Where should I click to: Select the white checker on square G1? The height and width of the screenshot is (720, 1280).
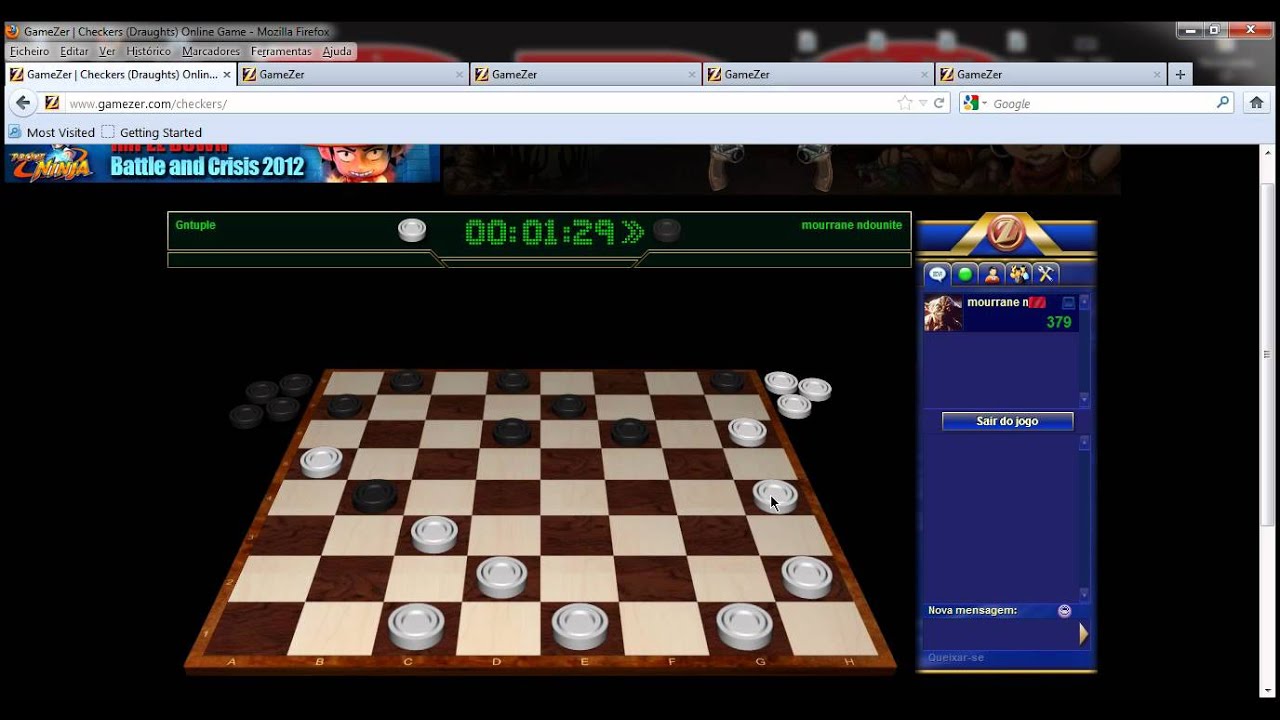coord(744,625)
